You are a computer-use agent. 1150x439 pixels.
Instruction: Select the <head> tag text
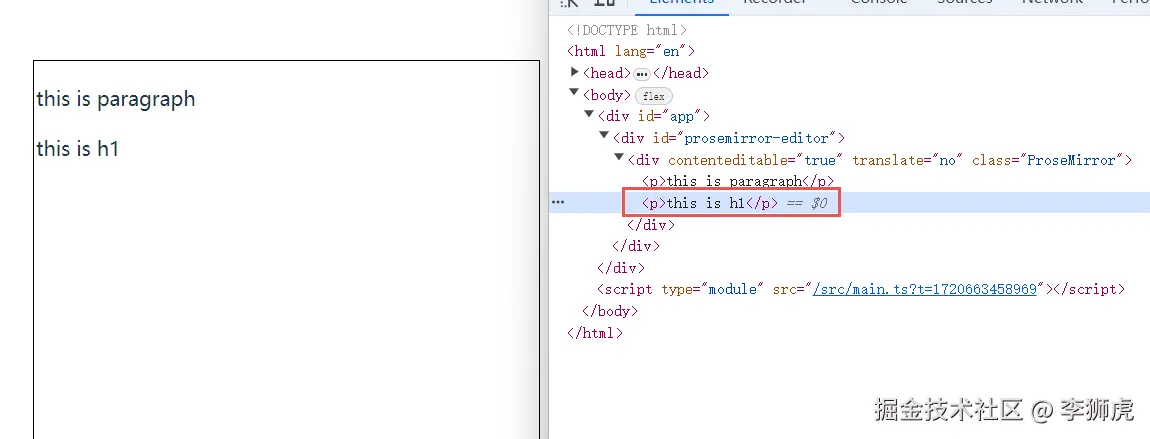click(607, 73)
